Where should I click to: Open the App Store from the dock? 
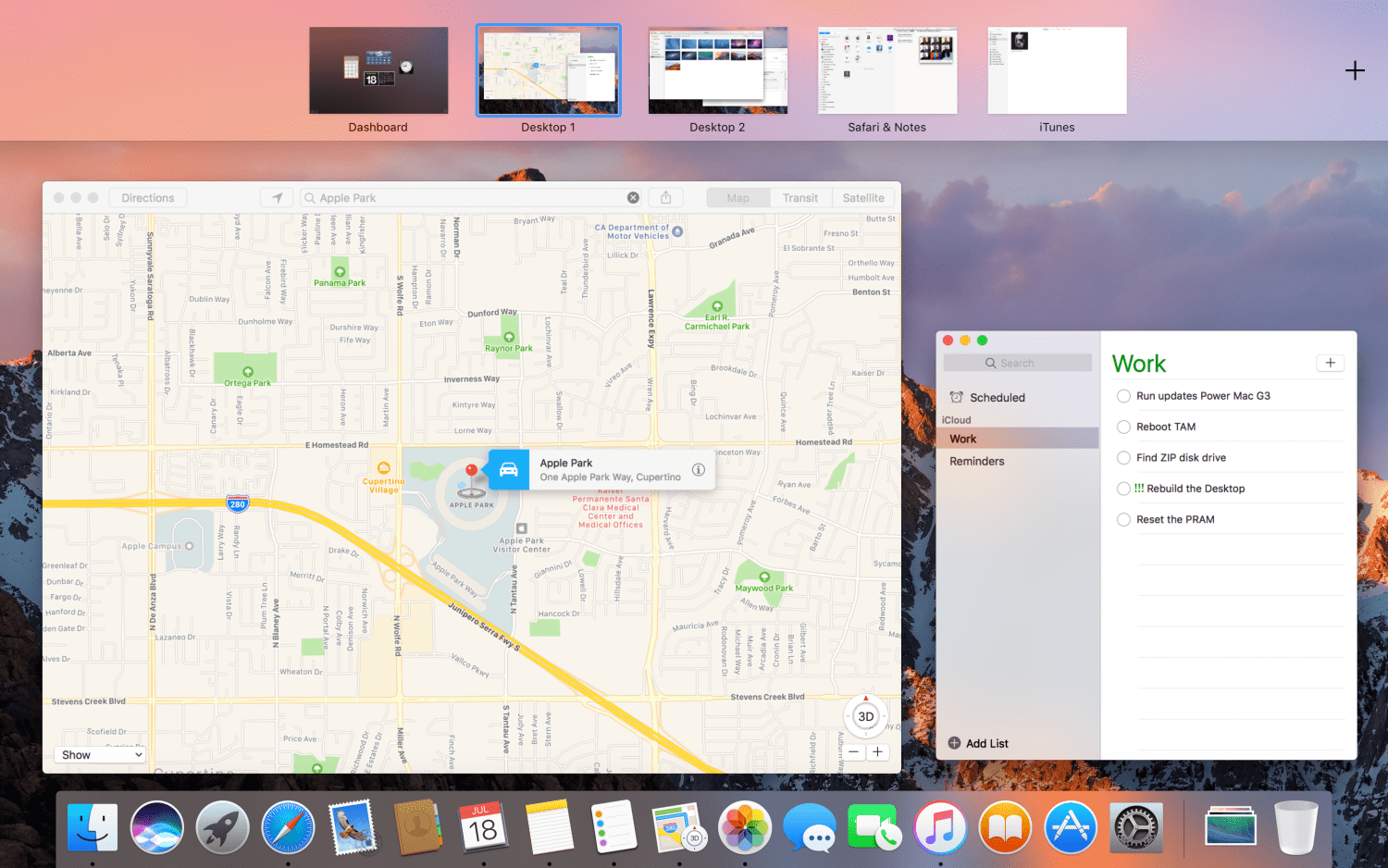click(x=1070, y=827)
